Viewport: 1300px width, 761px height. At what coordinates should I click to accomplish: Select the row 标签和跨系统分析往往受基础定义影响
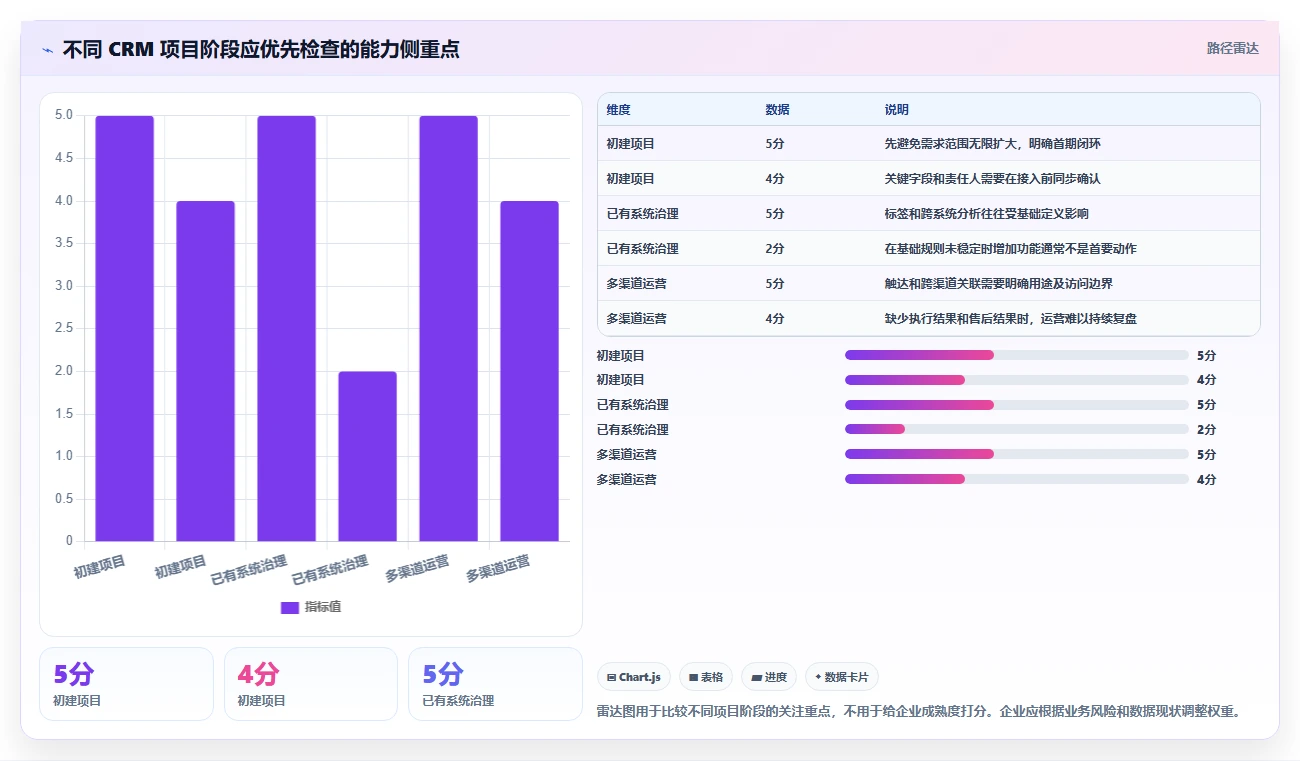928,214
